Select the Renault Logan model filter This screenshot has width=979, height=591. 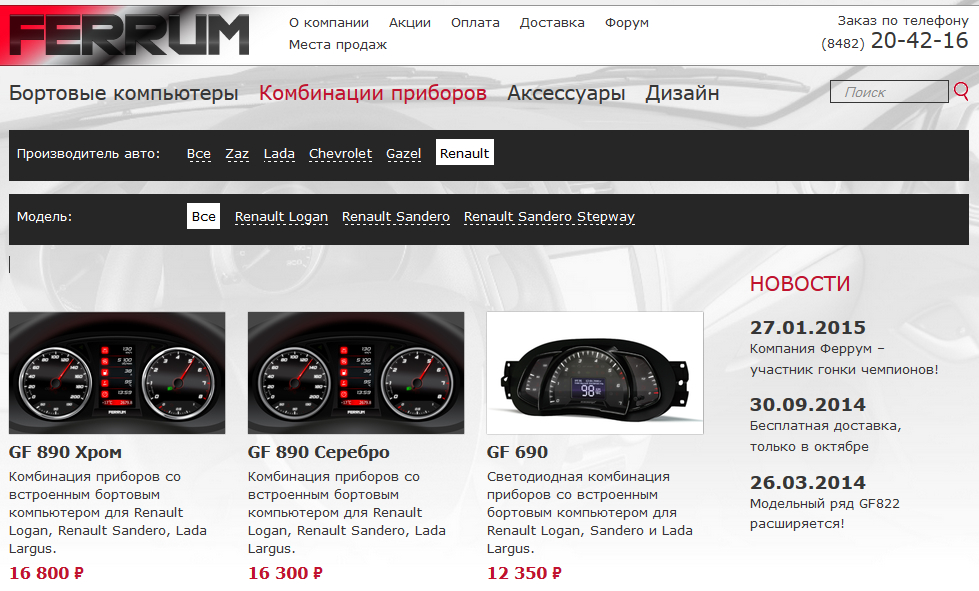coord(281,217)
